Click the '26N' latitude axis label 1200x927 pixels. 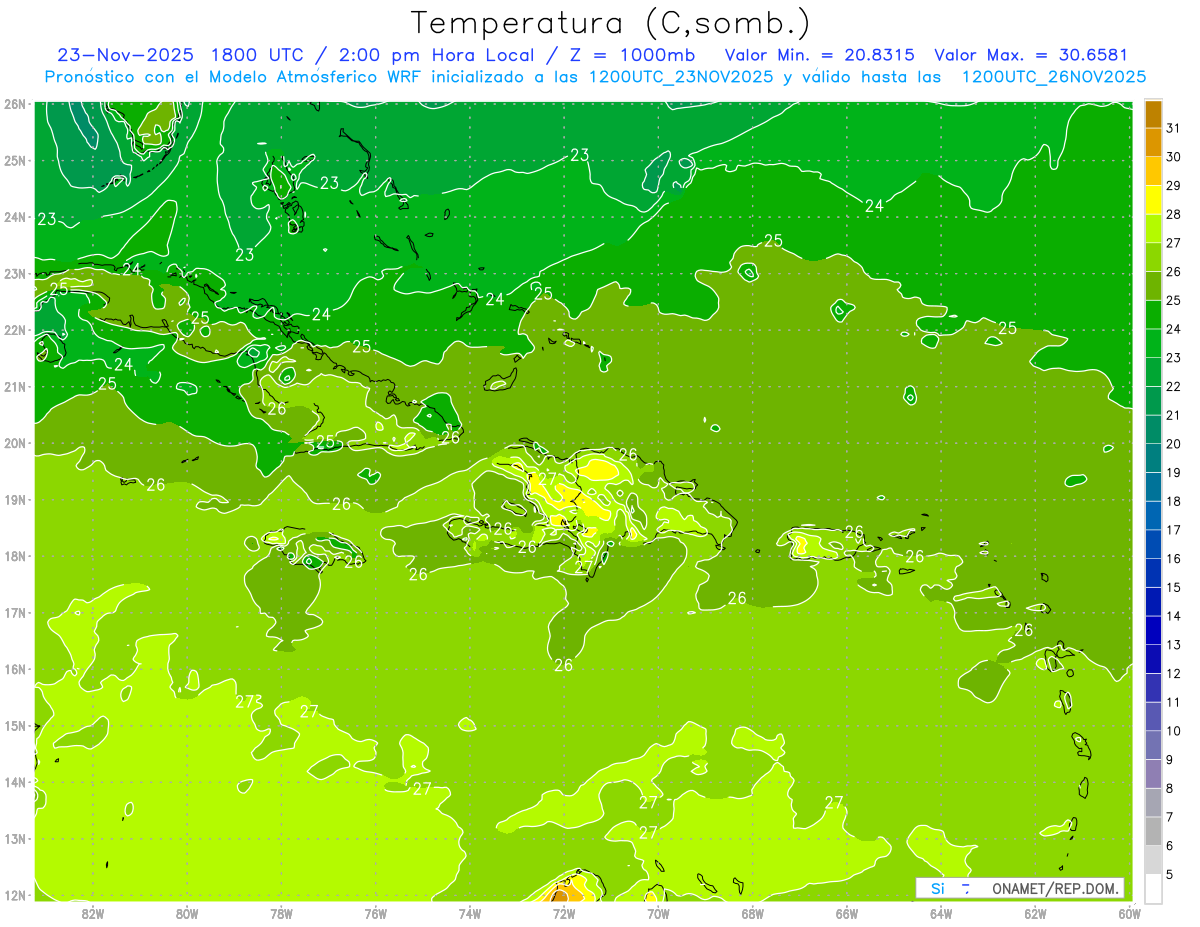(x=15, y=104)
